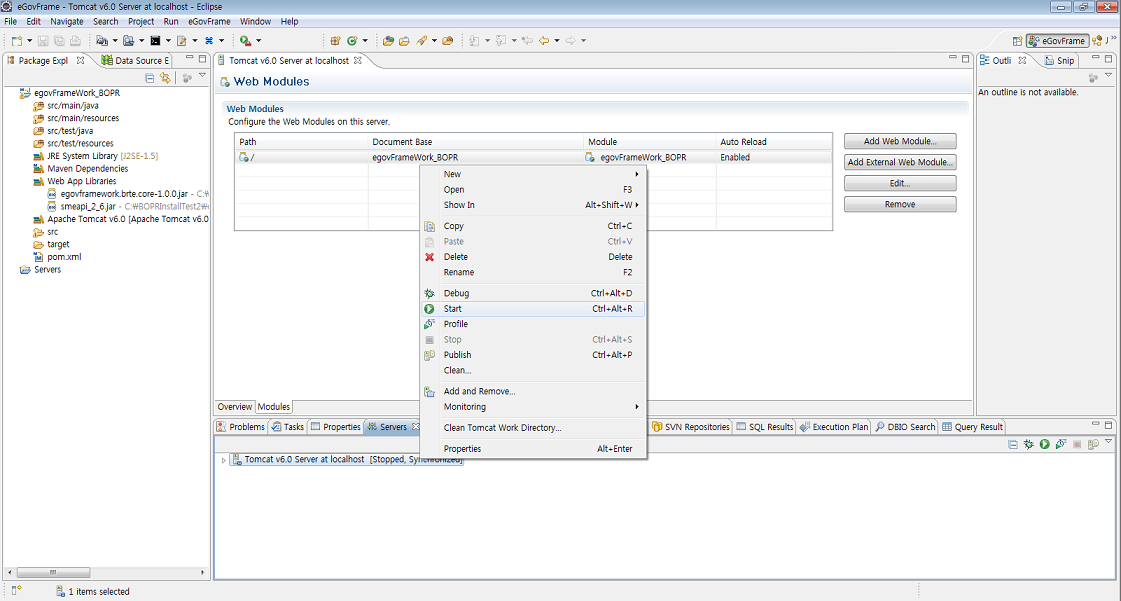Image resolution: width=1121 pixels, height=601 pixels.
Task: Click the run external tools icon
Action: (245, 40)
